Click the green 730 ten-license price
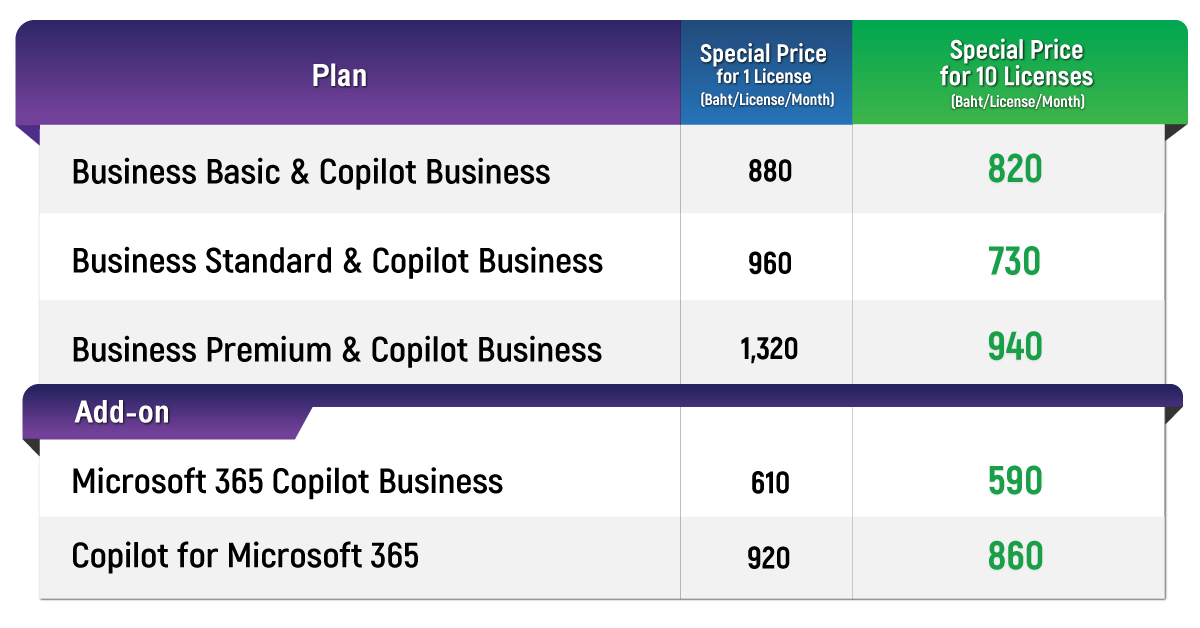Image resolution: width=1200 pixels, height=628 pixels. [1015, 262]
